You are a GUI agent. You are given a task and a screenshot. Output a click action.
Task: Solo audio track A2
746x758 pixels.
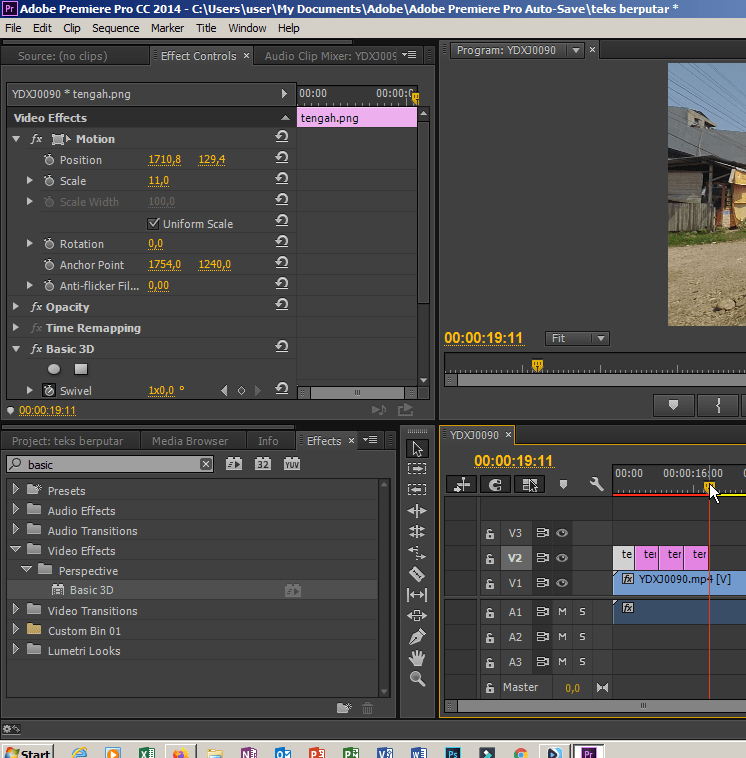[582, 637]
